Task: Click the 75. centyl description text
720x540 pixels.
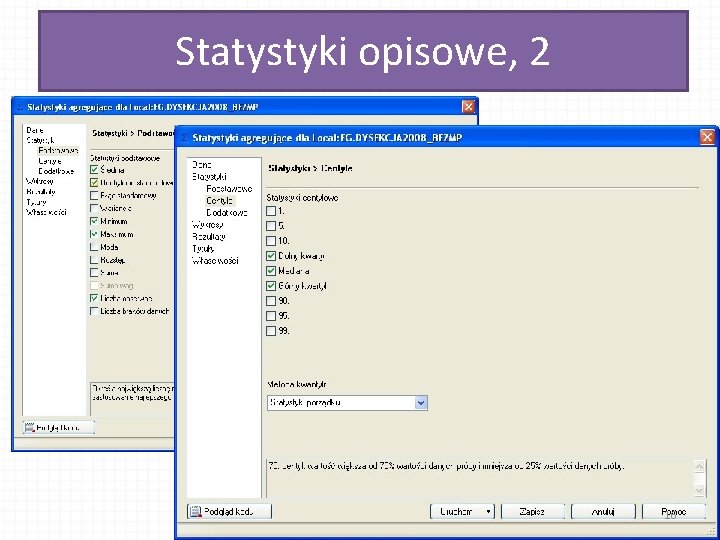Action: coord(446,466)
